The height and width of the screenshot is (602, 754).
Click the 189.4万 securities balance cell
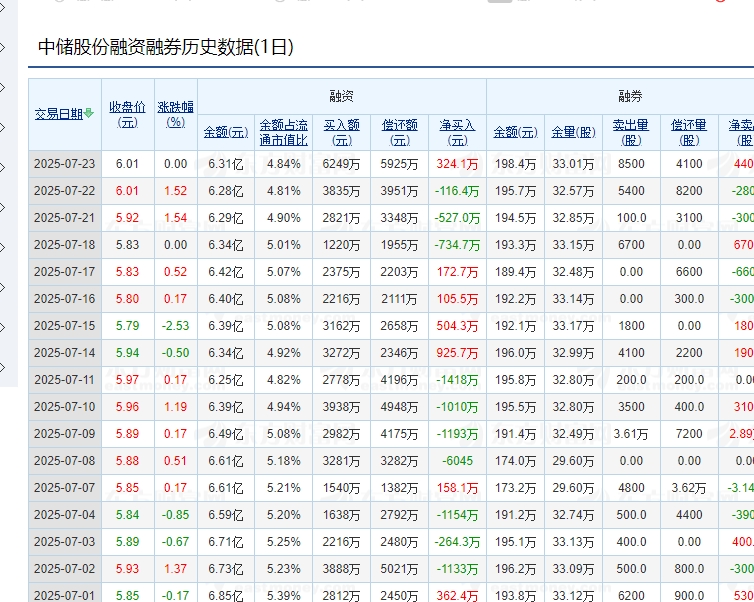pyautogui.click(x=515, y=272)
